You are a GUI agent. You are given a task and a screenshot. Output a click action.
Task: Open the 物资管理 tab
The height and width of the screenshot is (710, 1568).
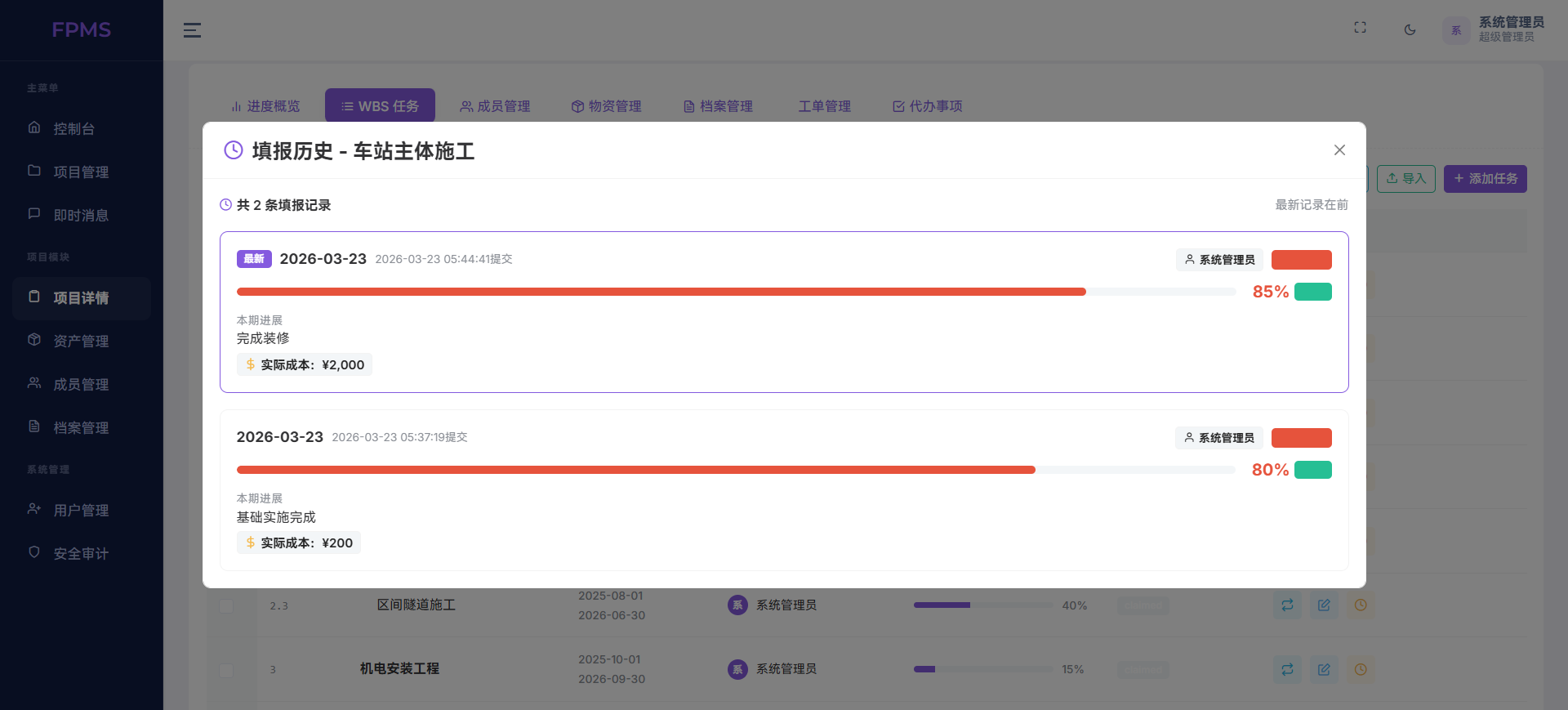pyautogui.click(x=606, y=106)
